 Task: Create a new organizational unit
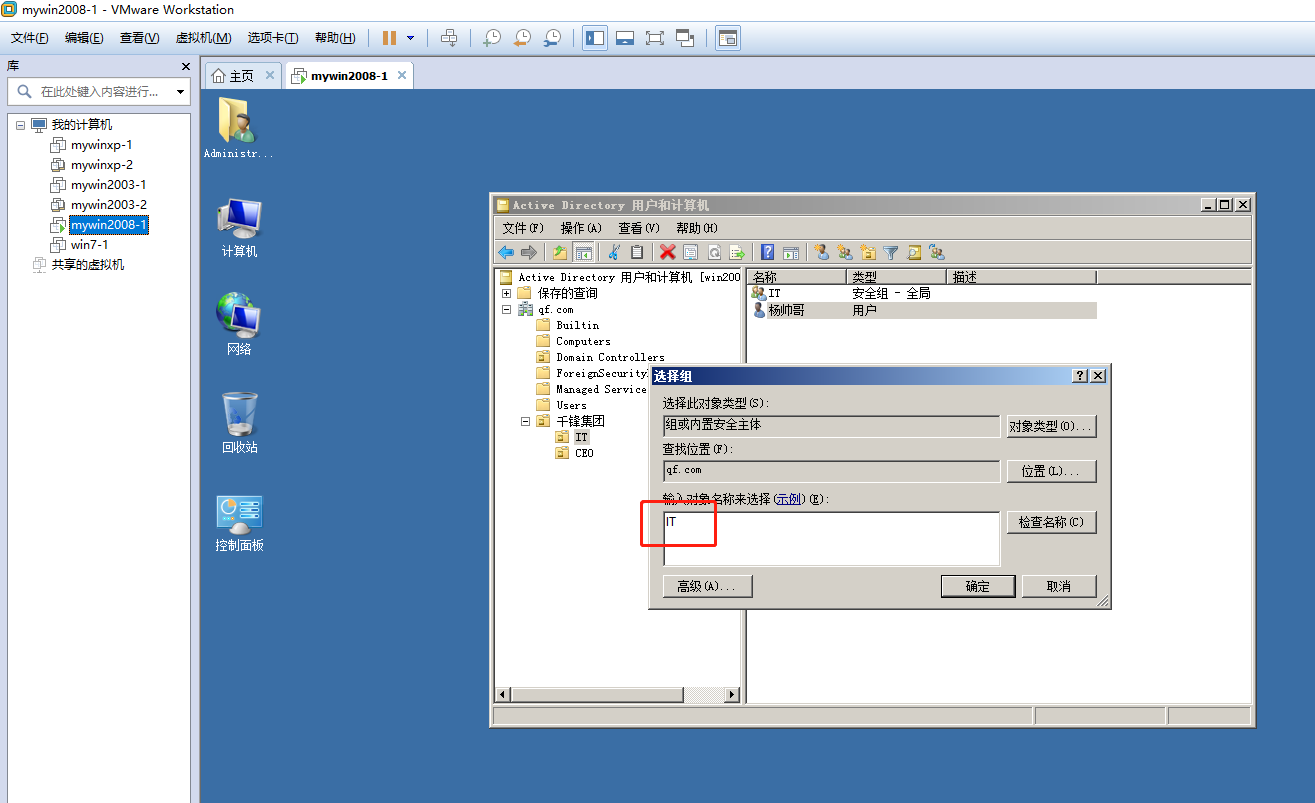(868, 253)
